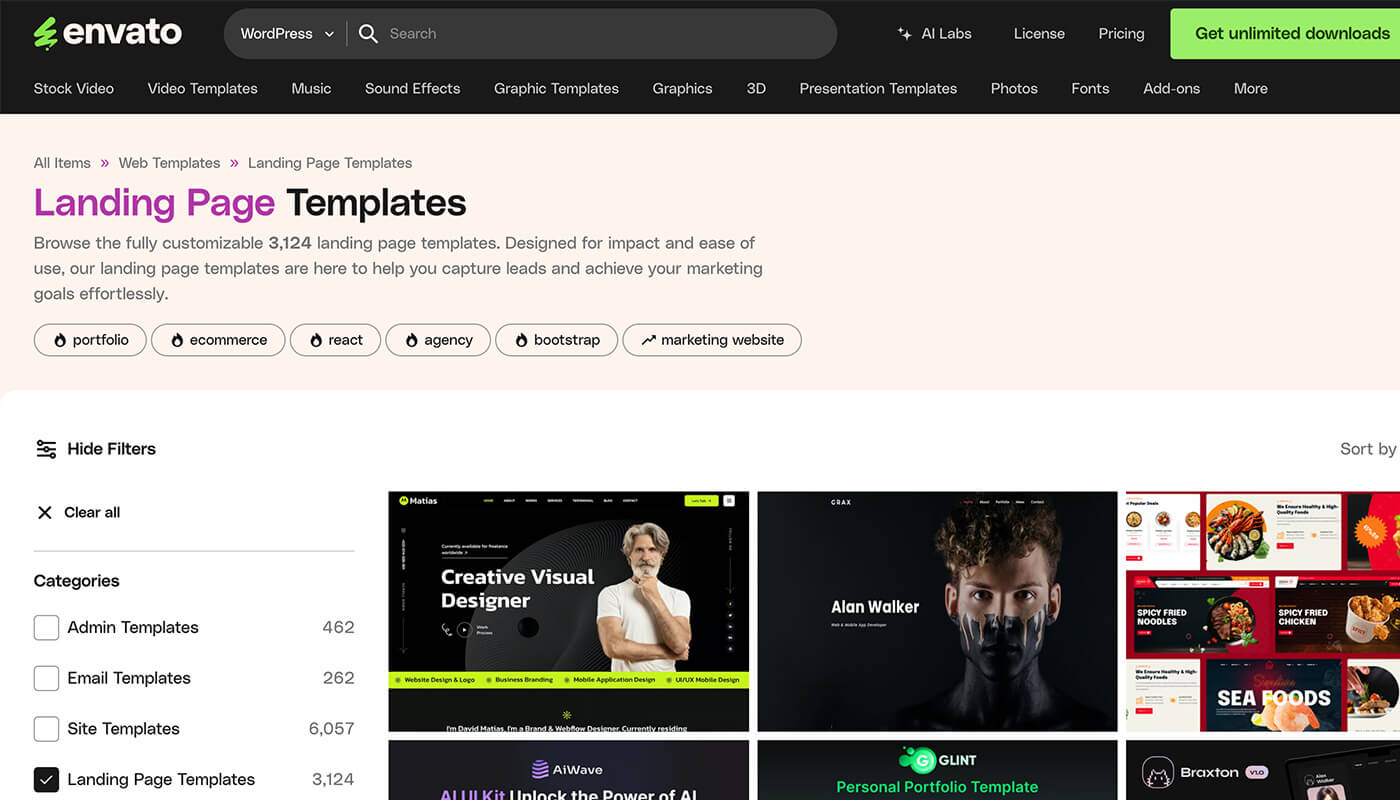Open the Add-ons menu
This screenshot has height=800, width=1400.
(x=1171, y=89)
